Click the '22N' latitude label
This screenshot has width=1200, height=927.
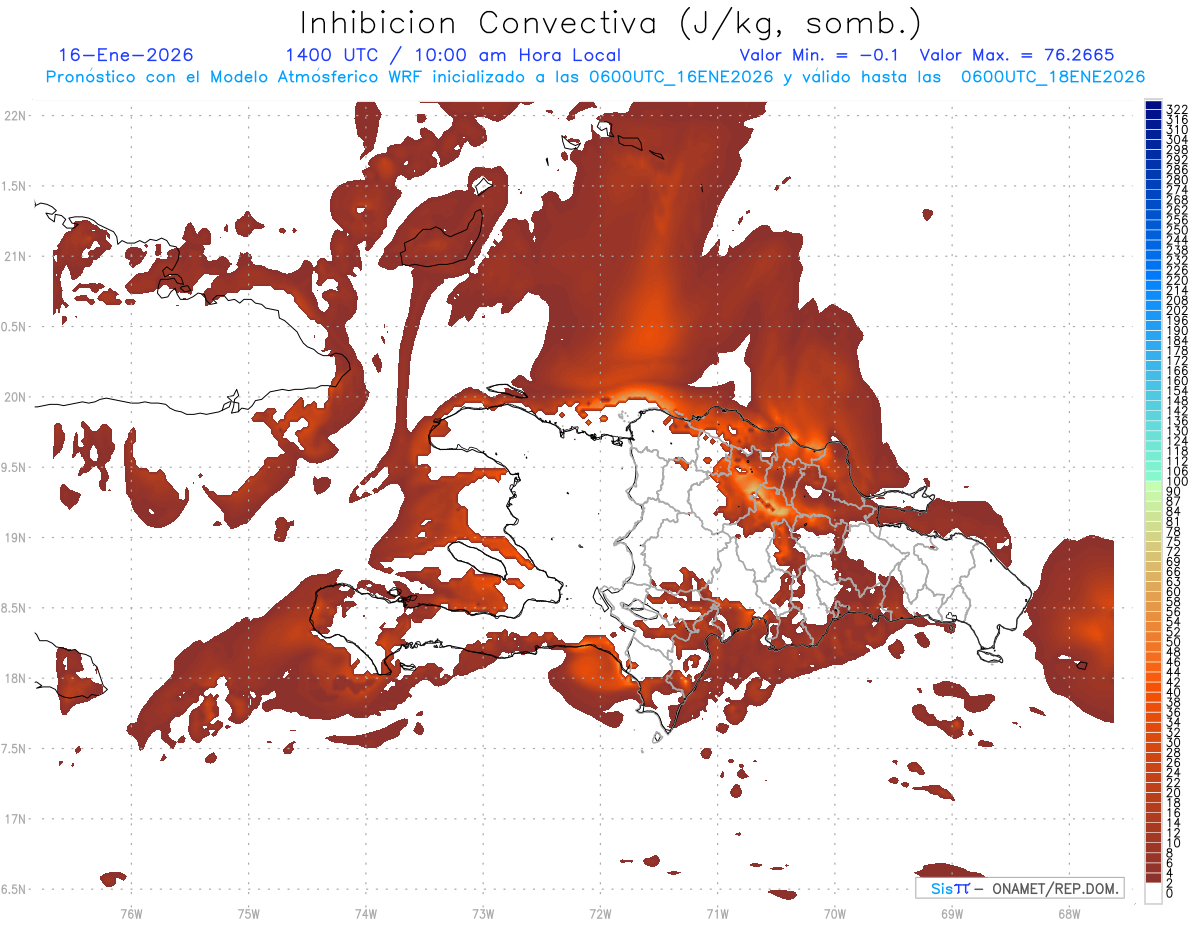15,115
